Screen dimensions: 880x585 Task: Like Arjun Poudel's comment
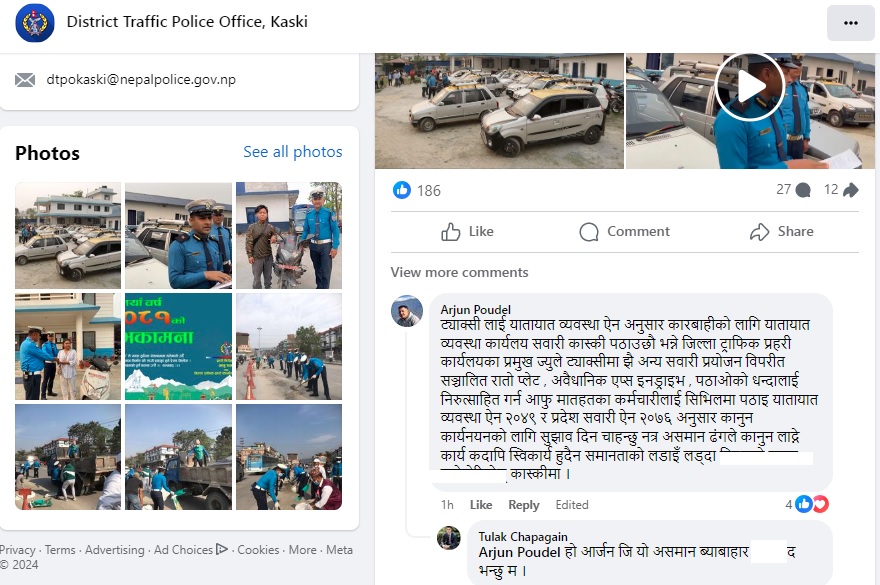(481, 505)
